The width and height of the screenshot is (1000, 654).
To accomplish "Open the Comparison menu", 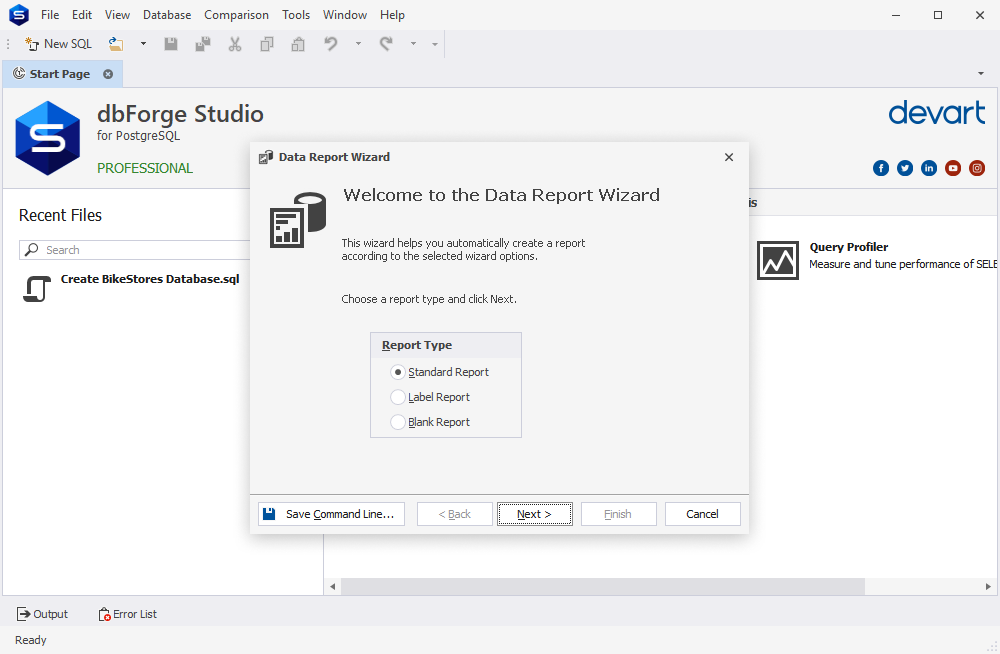I will (x=237, y=15).
